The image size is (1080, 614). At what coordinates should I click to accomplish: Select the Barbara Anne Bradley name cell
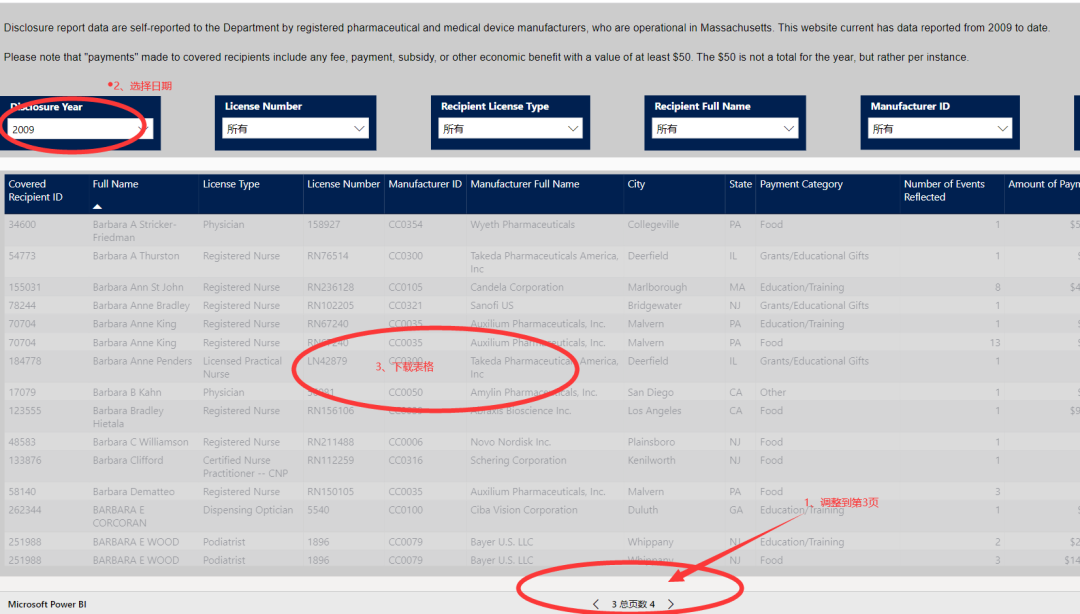(x=141, y=305)
